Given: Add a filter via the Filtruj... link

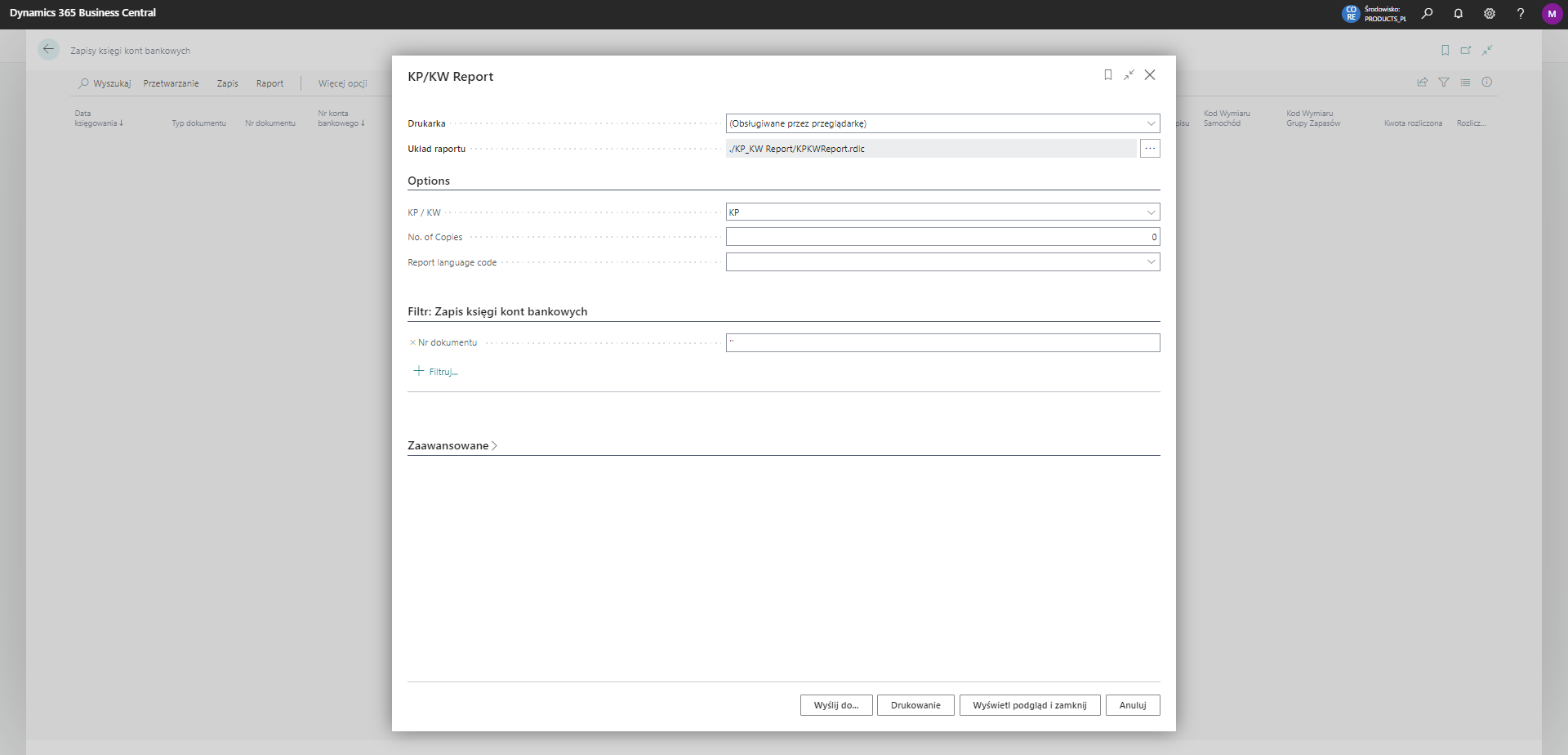Looking at the screenshot, I should [x=436, y=372].
